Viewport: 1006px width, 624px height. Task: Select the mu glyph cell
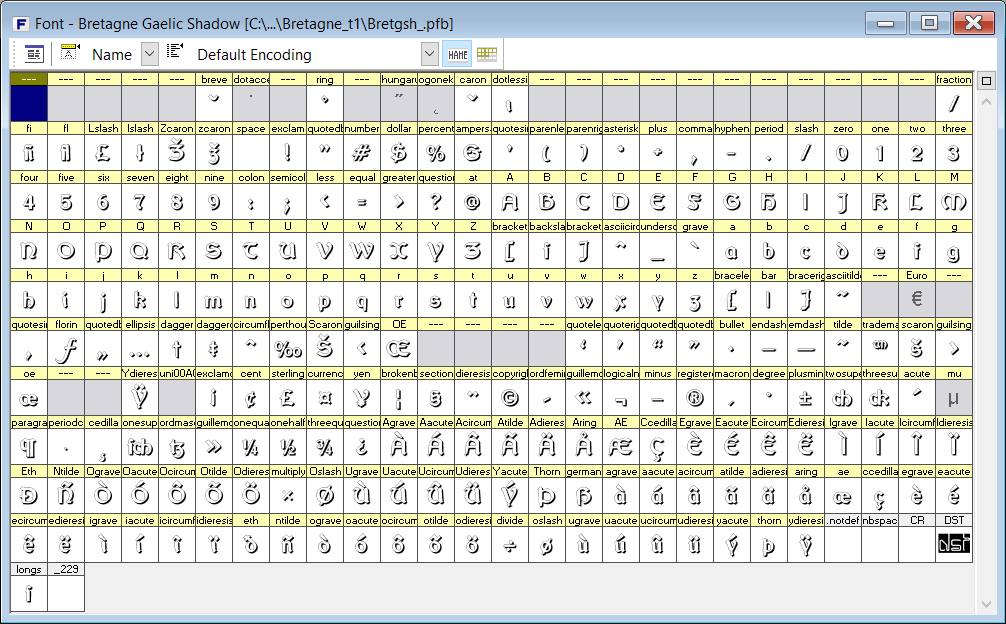click(x=953, y=398)
